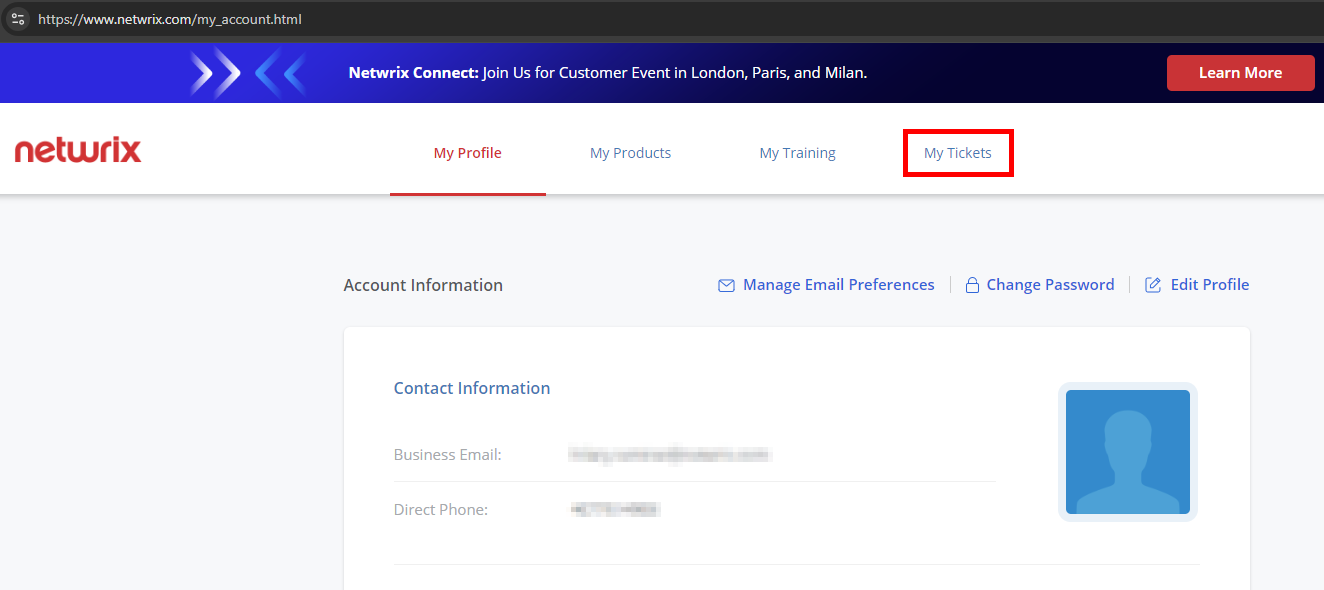Go to the My Training tab
This screenshot has width=1324, height=590.
(797, 153)
